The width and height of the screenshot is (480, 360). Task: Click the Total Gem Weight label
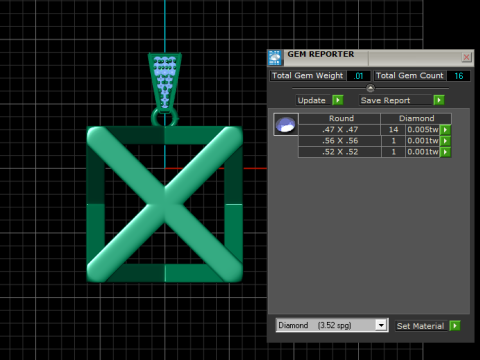tap(307, 76)
